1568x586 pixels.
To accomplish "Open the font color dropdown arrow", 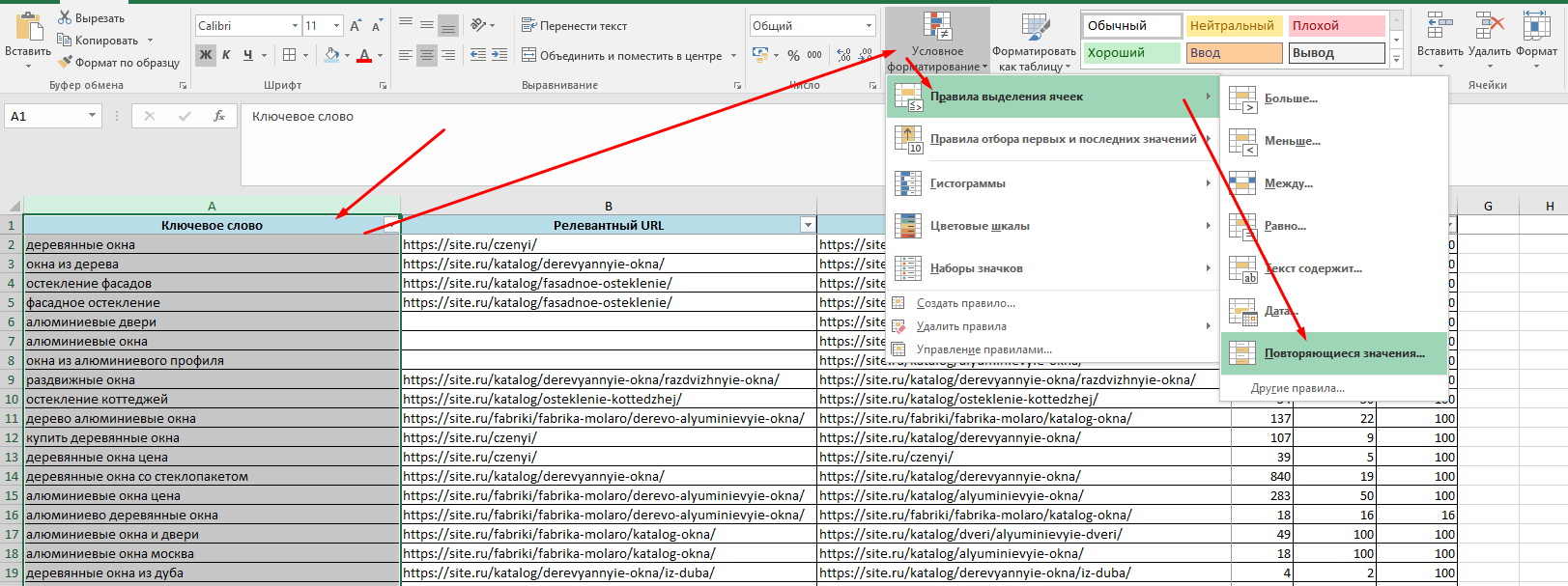I will [x=380, y=55].
